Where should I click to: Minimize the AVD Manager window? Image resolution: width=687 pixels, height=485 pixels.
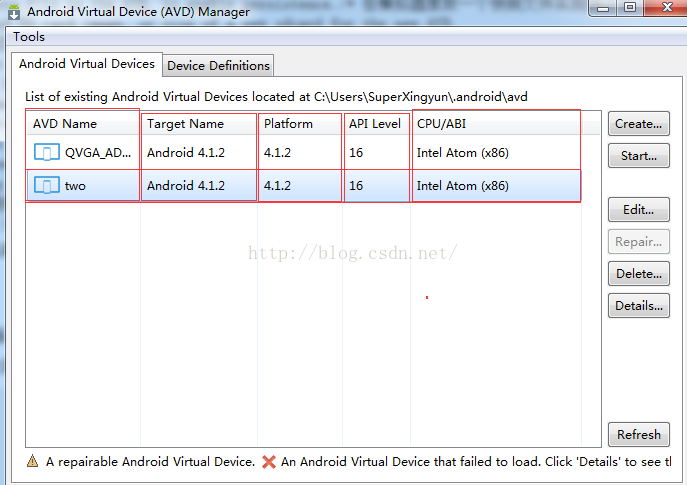[x=603, y=8]
